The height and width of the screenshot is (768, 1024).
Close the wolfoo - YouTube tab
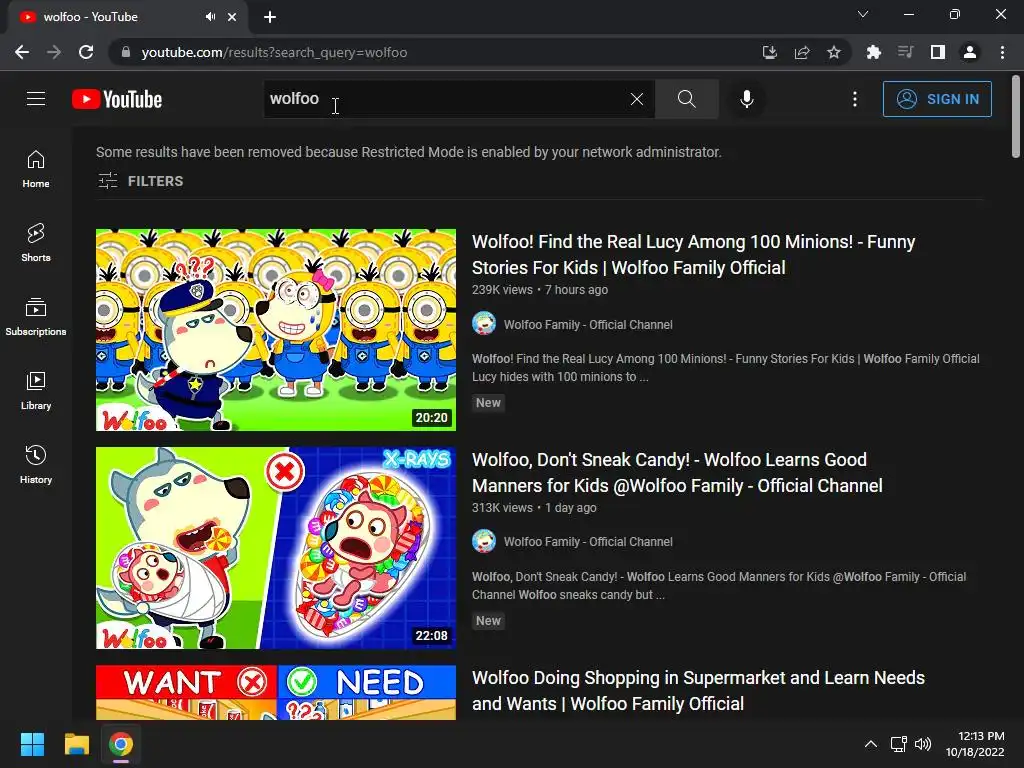point(232,17)
